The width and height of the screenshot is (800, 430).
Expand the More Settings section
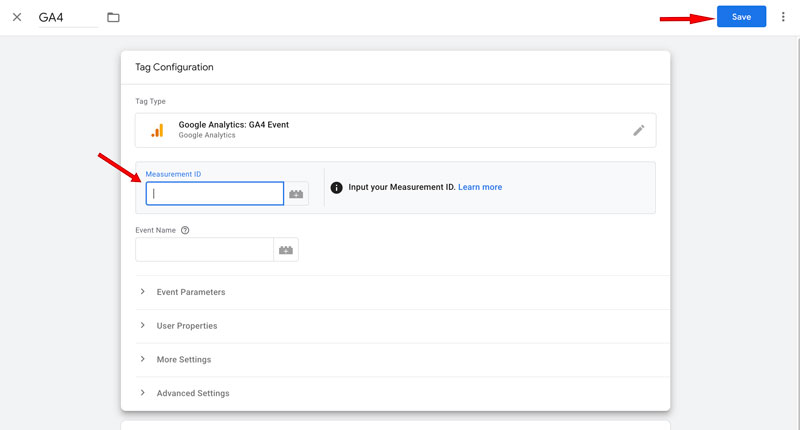[x=183, y=359]
